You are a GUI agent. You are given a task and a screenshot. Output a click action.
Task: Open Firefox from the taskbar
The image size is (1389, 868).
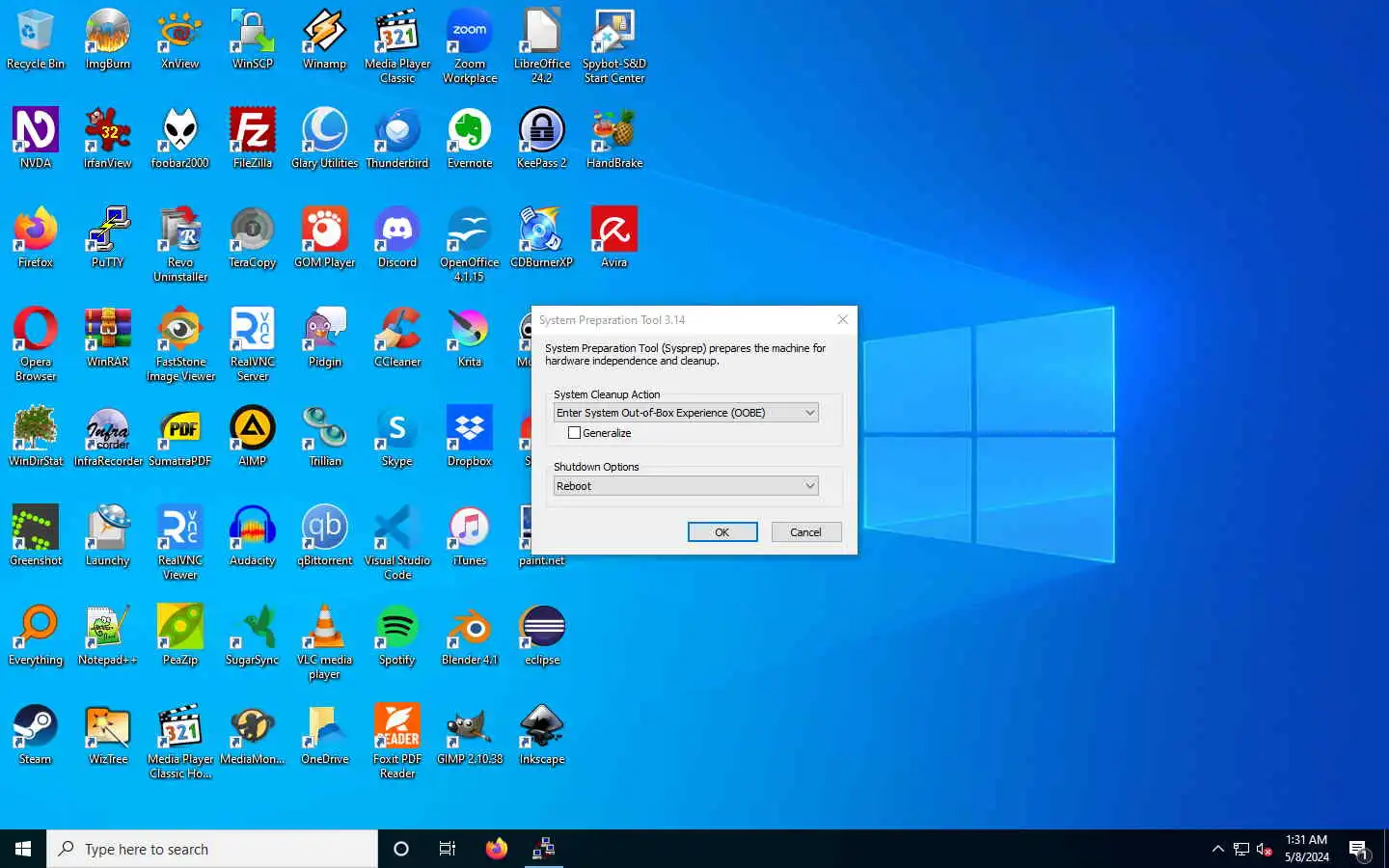point(496,849)
